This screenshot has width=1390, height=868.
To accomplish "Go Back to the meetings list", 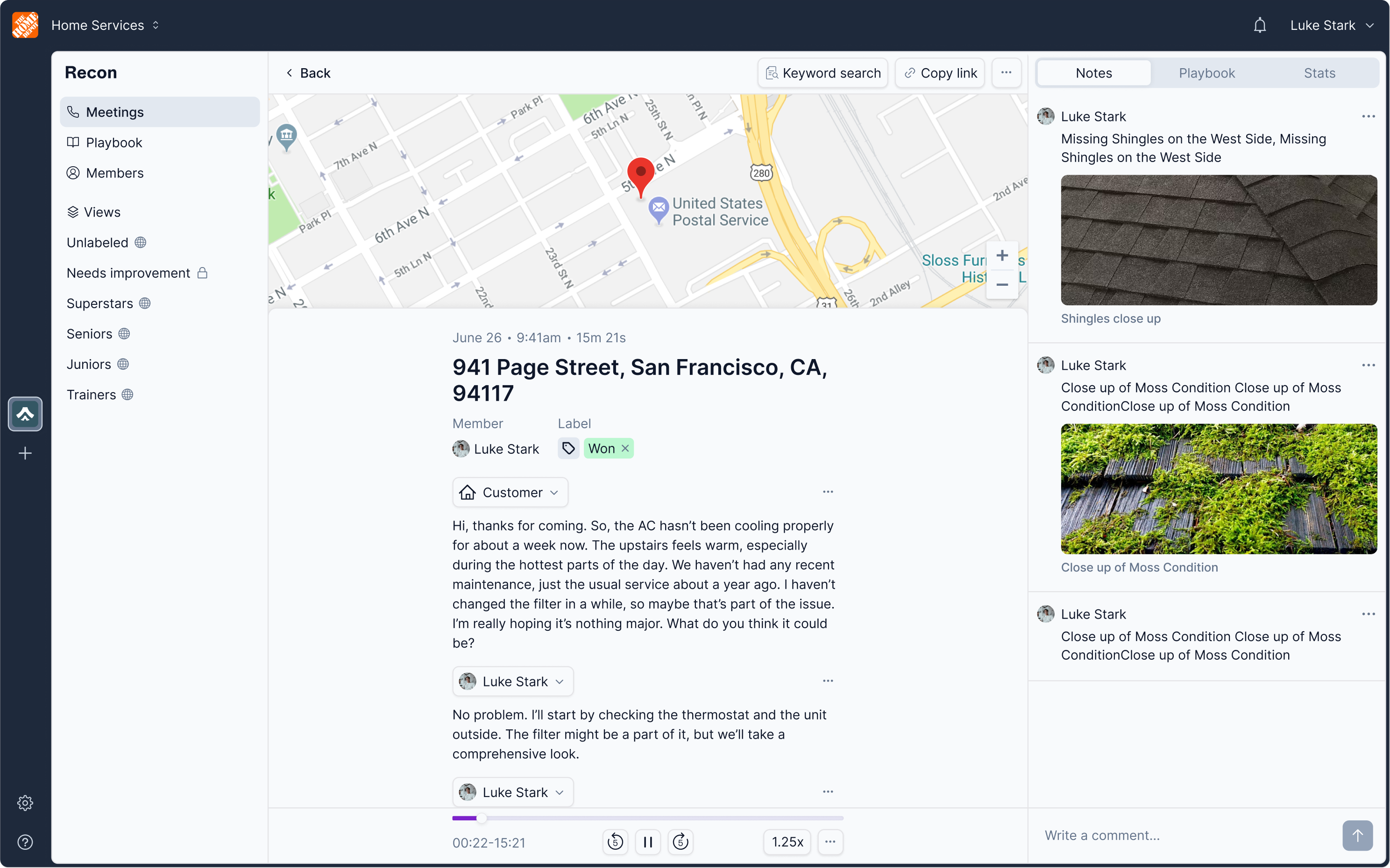I will pos(308,73).
